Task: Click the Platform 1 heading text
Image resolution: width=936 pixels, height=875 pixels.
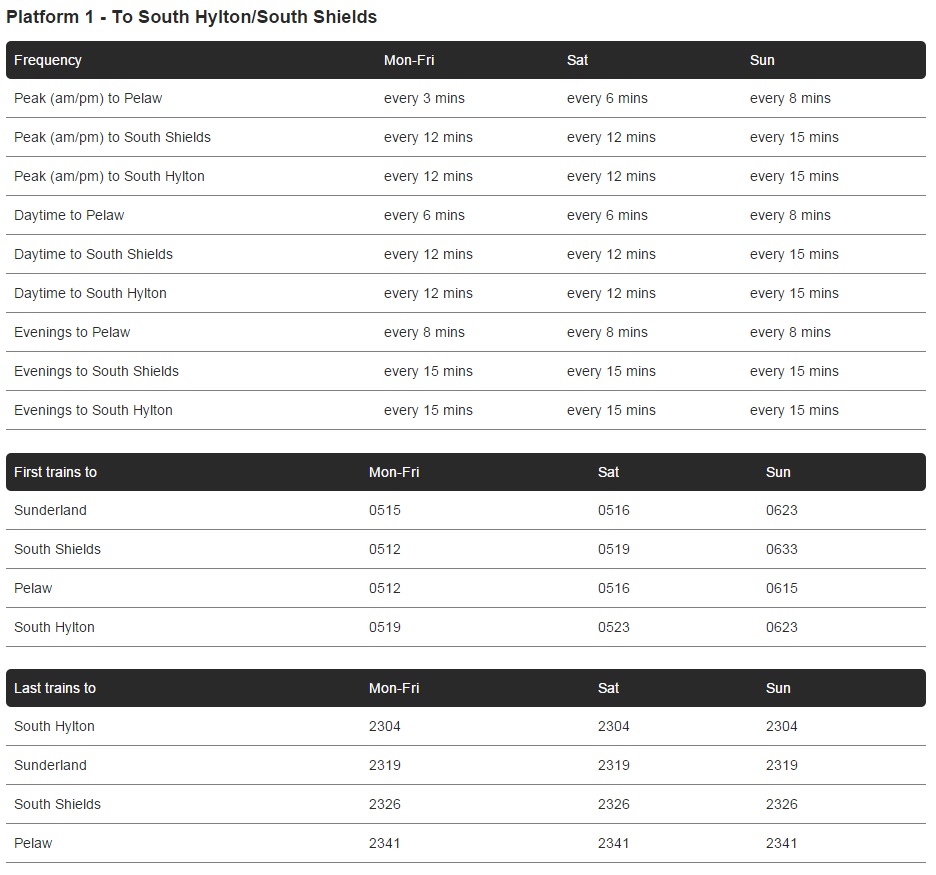Action: pyautogui.click(x=191, y=17)
